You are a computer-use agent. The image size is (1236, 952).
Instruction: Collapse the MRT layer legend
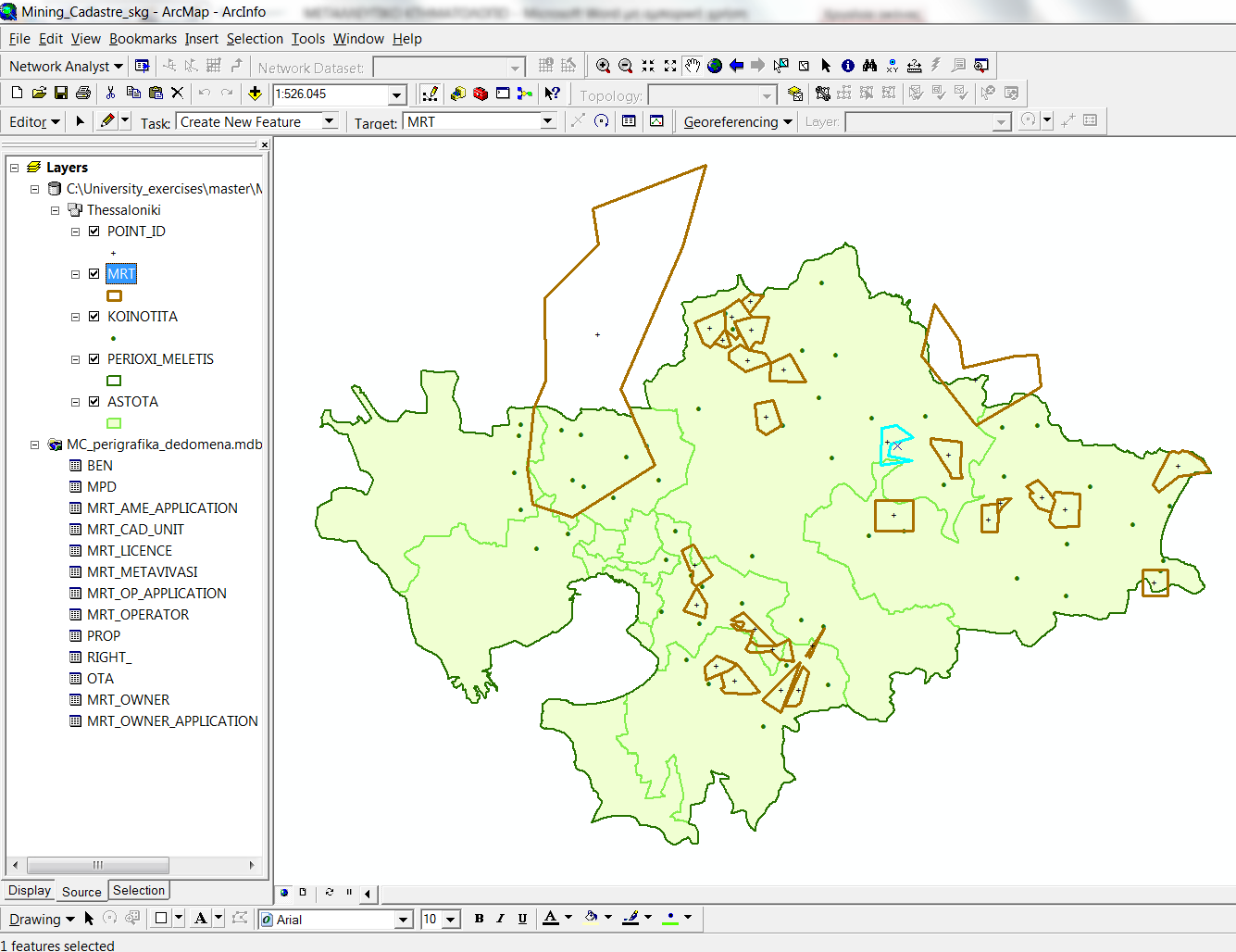coord(76,274)
